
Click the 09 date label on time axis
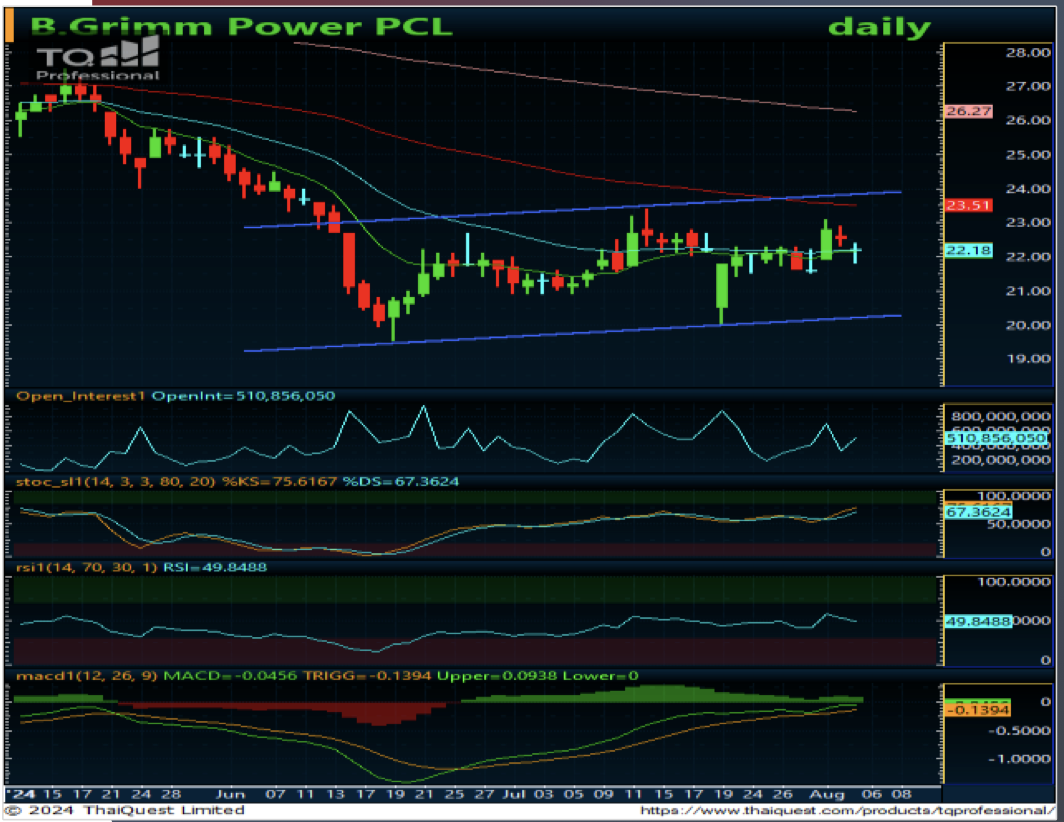[603, 793]
